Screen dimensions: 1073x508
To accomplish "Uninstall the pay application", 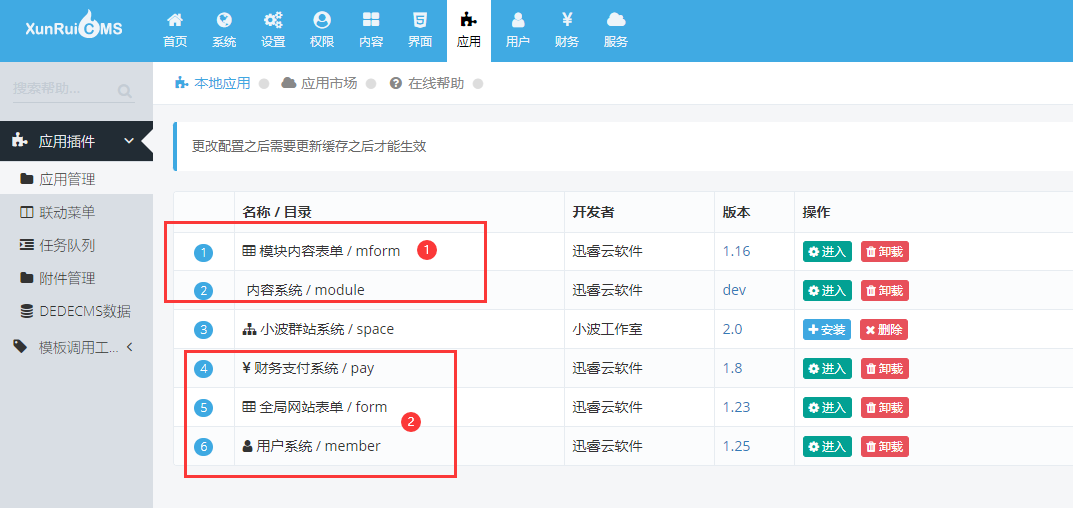I will 884,368.
